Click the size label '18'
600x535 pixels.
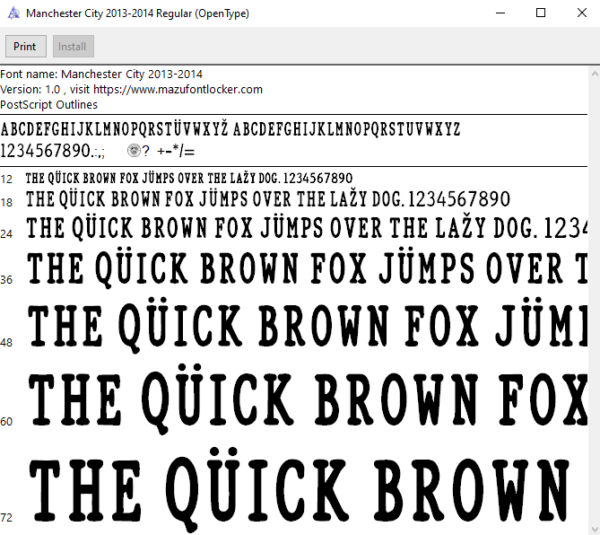click(7, 202)
